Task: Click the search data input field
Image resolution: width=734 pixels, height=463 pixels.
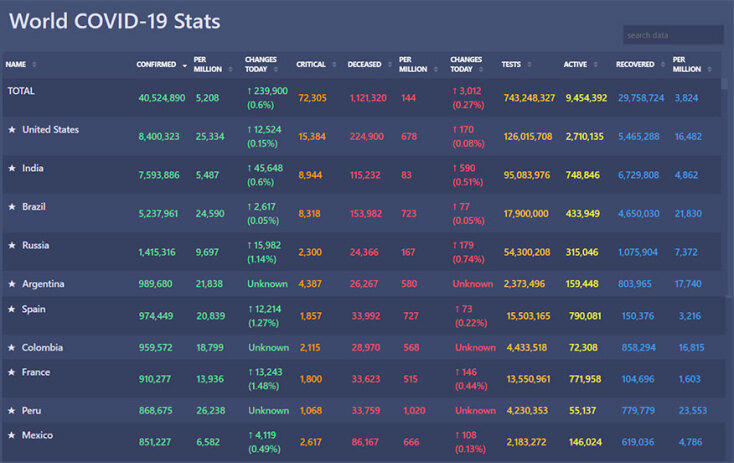Action: point(672,35)
